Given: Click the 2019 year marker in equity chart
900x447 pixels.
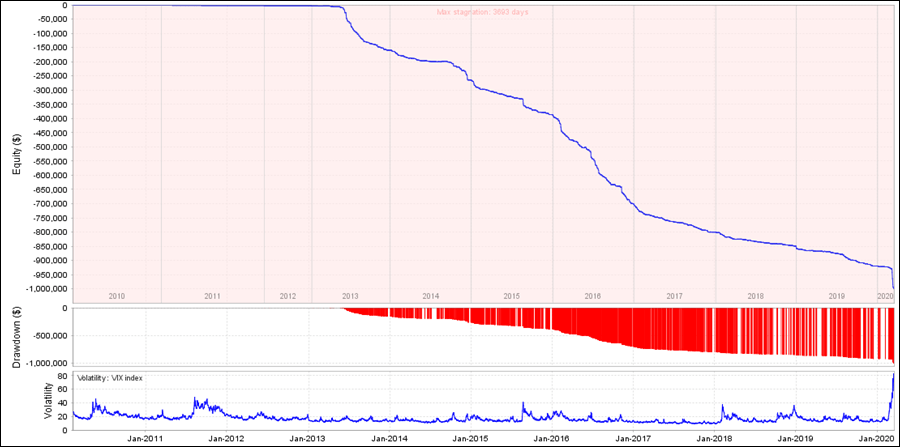Looking at the screenshot, I should 836,296.
